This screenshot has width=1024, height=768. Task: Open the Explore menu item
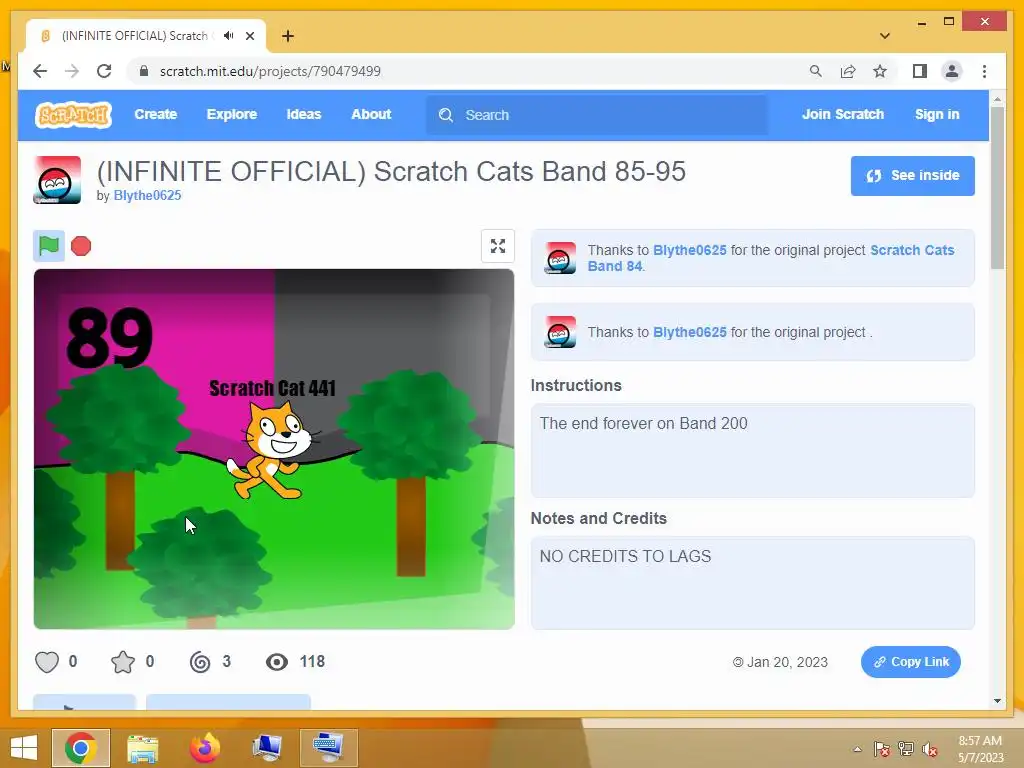(232, 114)
